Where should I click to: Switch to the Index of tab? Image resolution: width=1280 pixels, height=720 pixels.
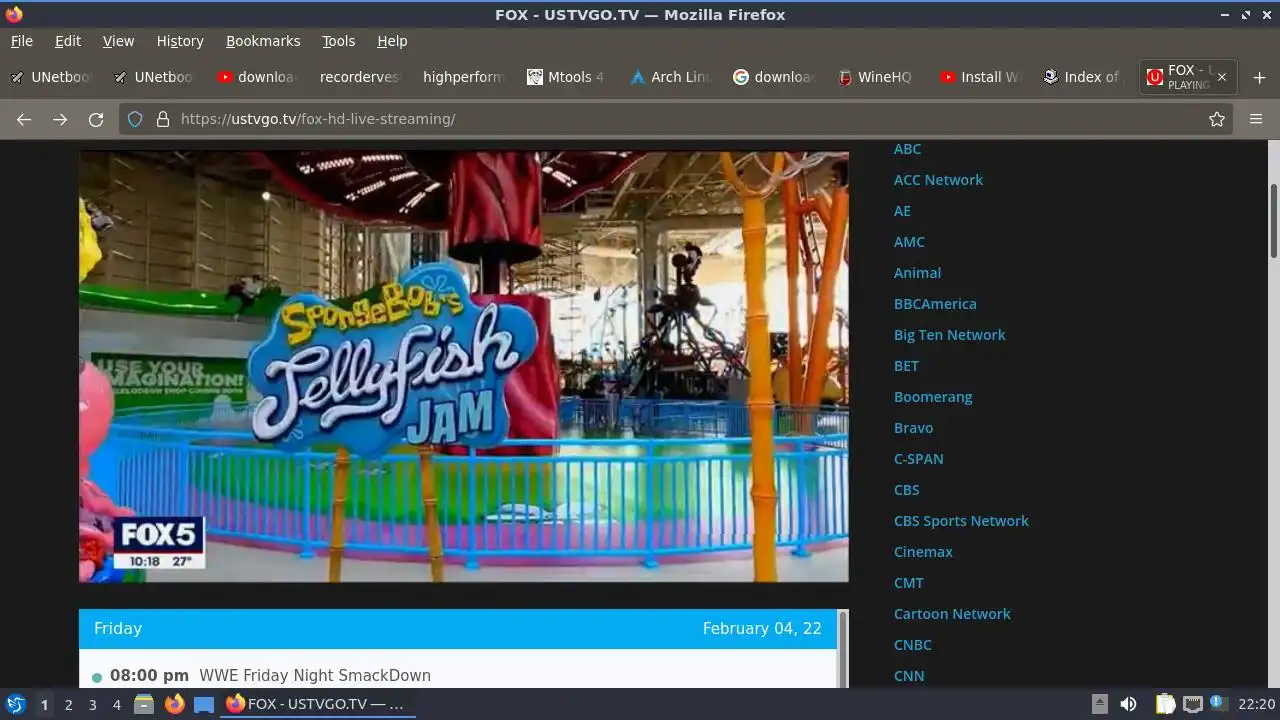point(1082,77)
